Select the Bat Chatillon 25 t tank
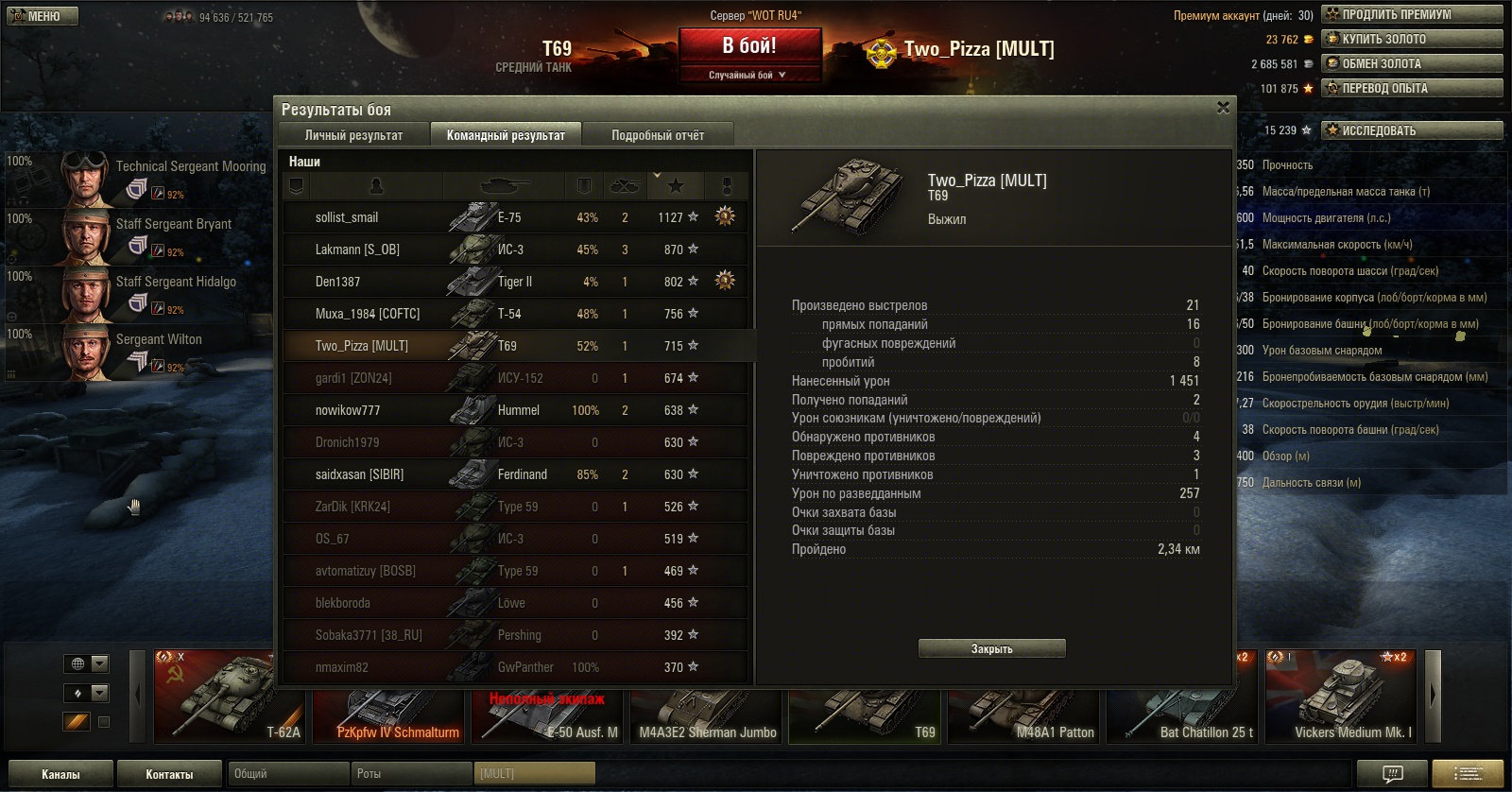Screen dimensions: 1512x792 pyautogui.click(x=1181, y=697)
